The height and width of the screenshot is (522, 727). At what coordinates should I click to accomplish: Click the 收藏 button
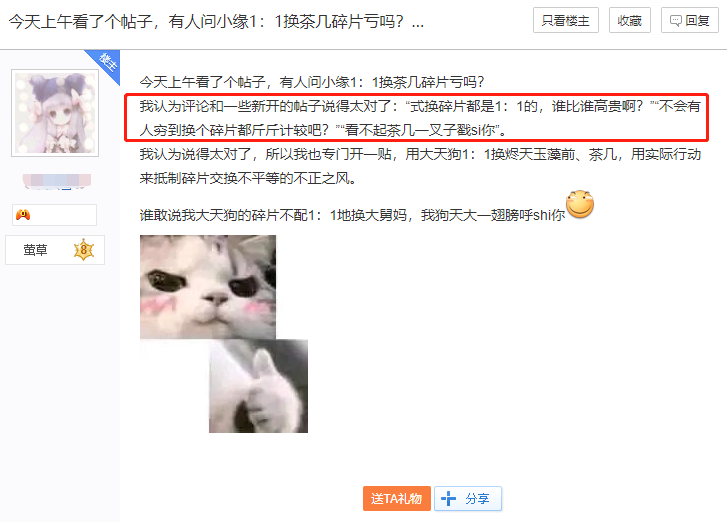630,20
